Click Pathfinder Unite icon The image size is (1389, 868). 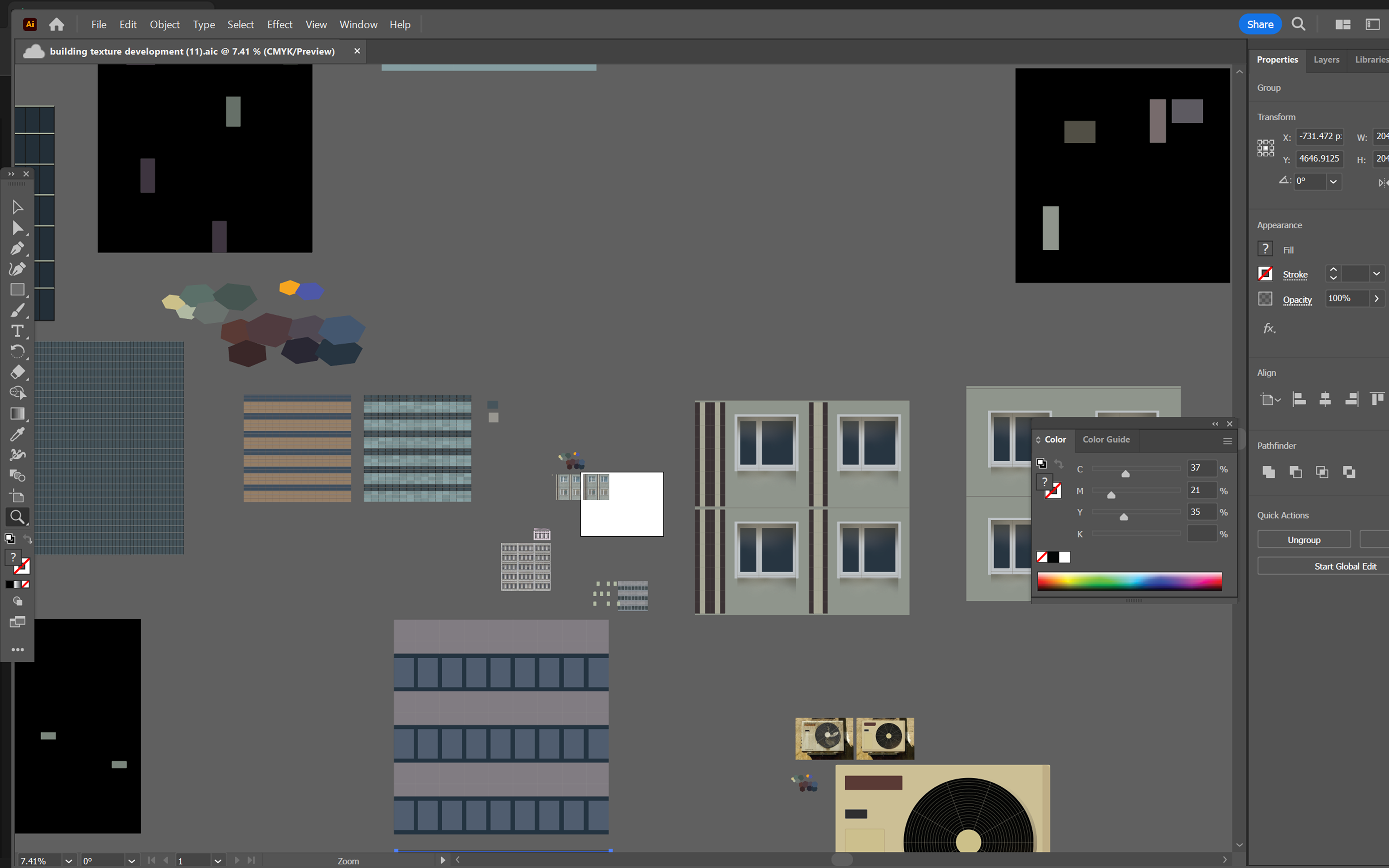pos(1269,472)
